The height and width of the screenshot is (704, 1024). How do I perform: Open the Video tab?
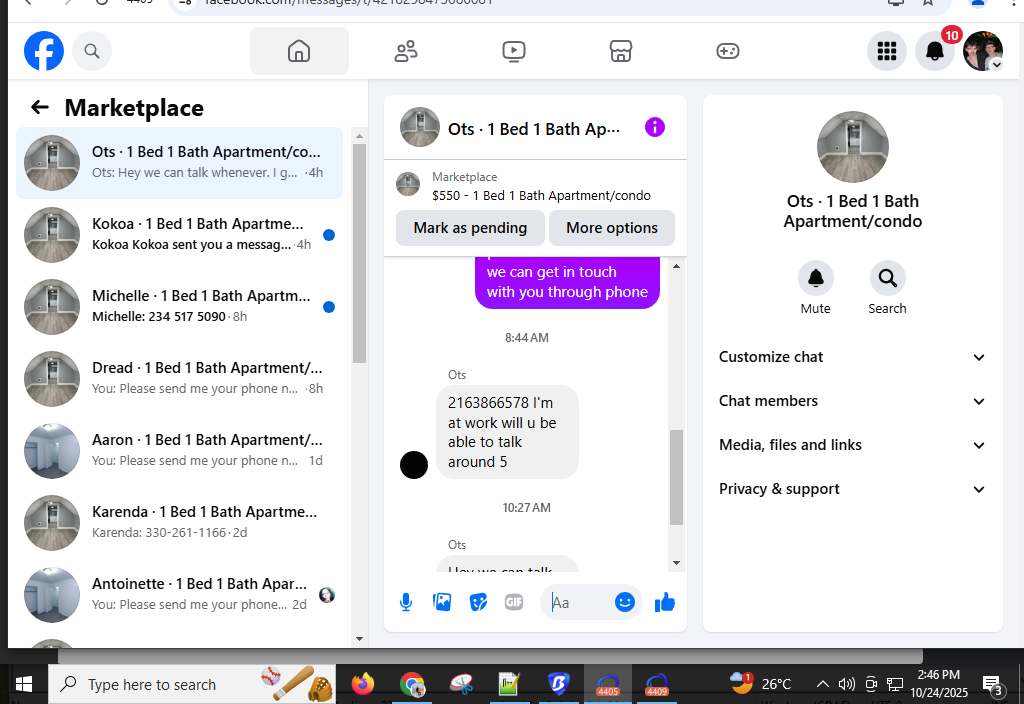(514, 51)
